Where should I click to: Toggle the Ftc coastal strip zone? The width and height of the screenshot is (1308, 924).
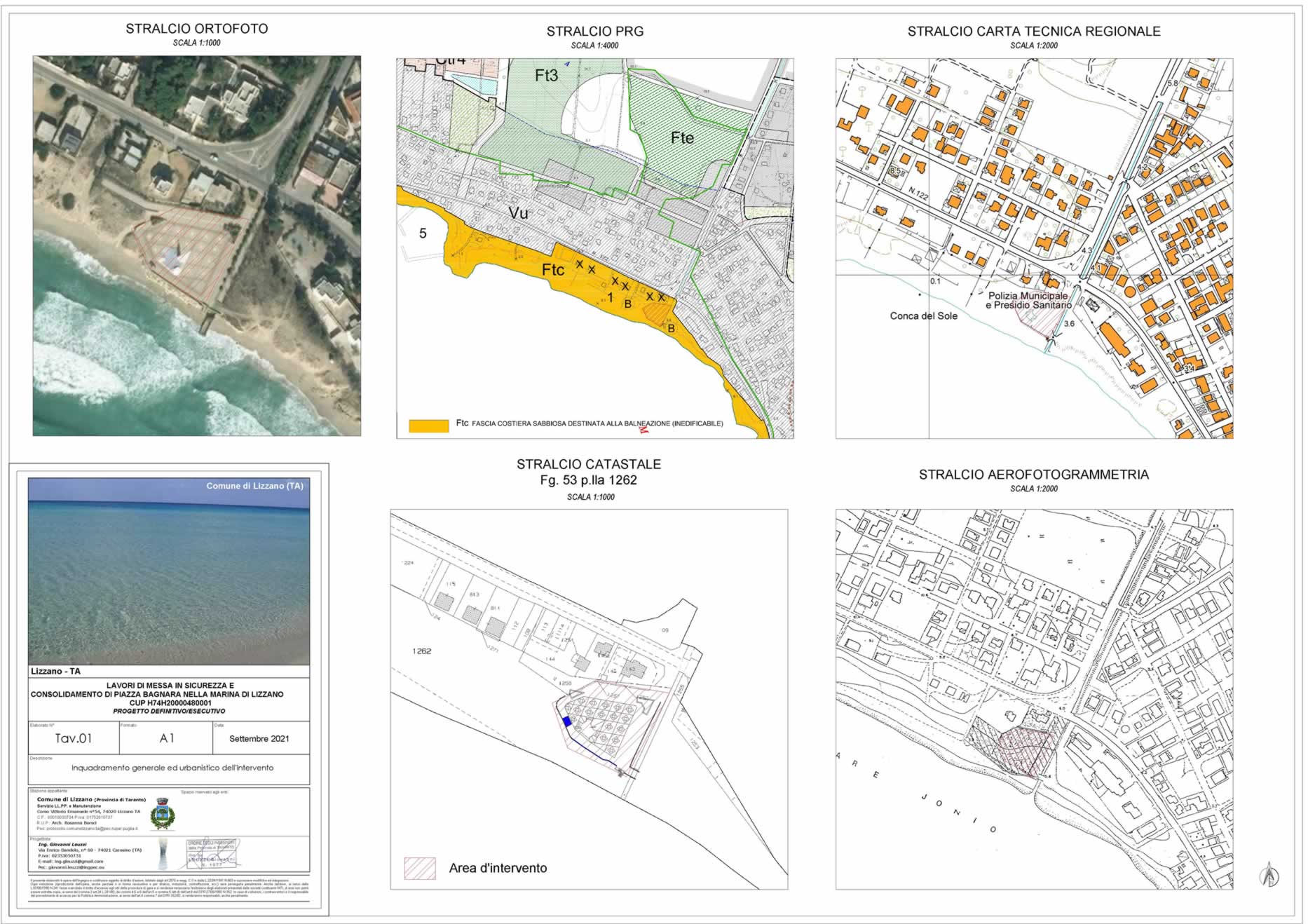click(x=554, y=270)
